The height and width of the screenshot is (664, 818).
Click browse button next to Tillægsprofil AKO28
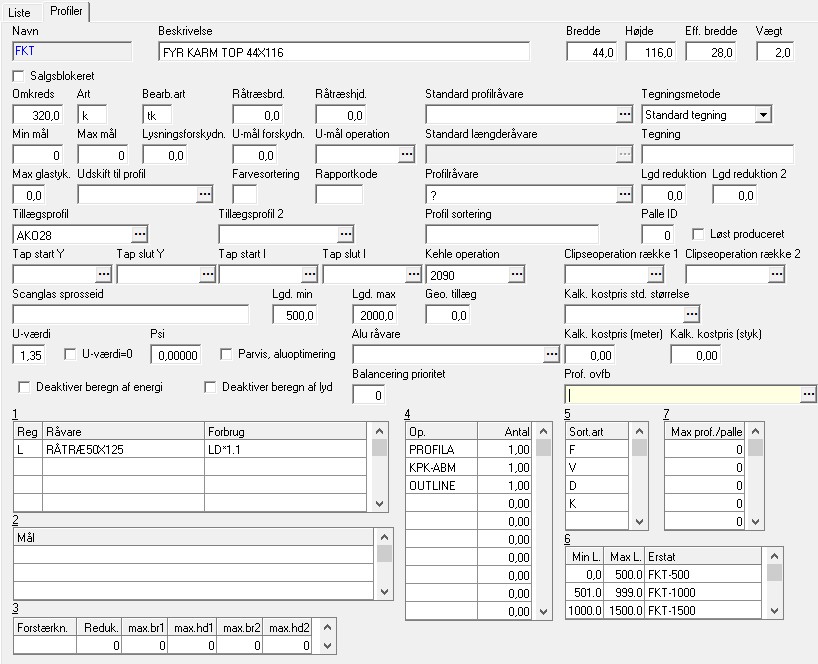tap(139, 234)
